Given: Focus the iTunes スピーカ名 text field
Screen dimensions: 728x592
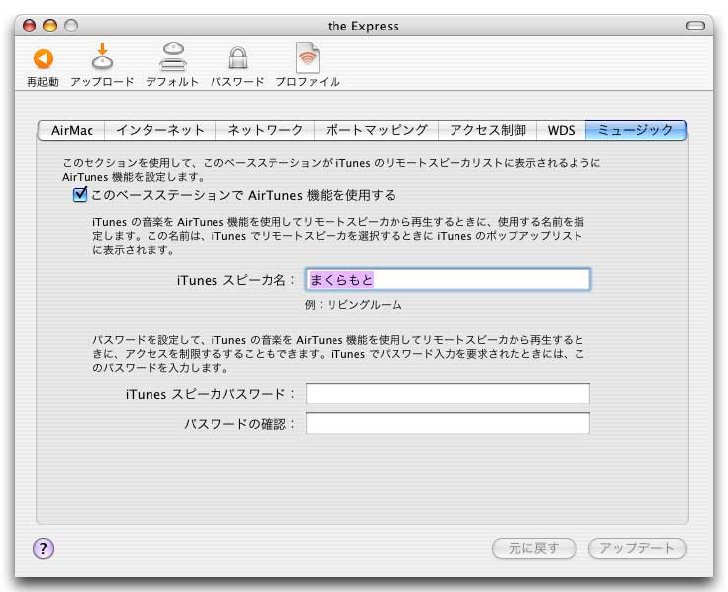Looking at the screenshot, I should pyautogui.click(x=448, y=280).
